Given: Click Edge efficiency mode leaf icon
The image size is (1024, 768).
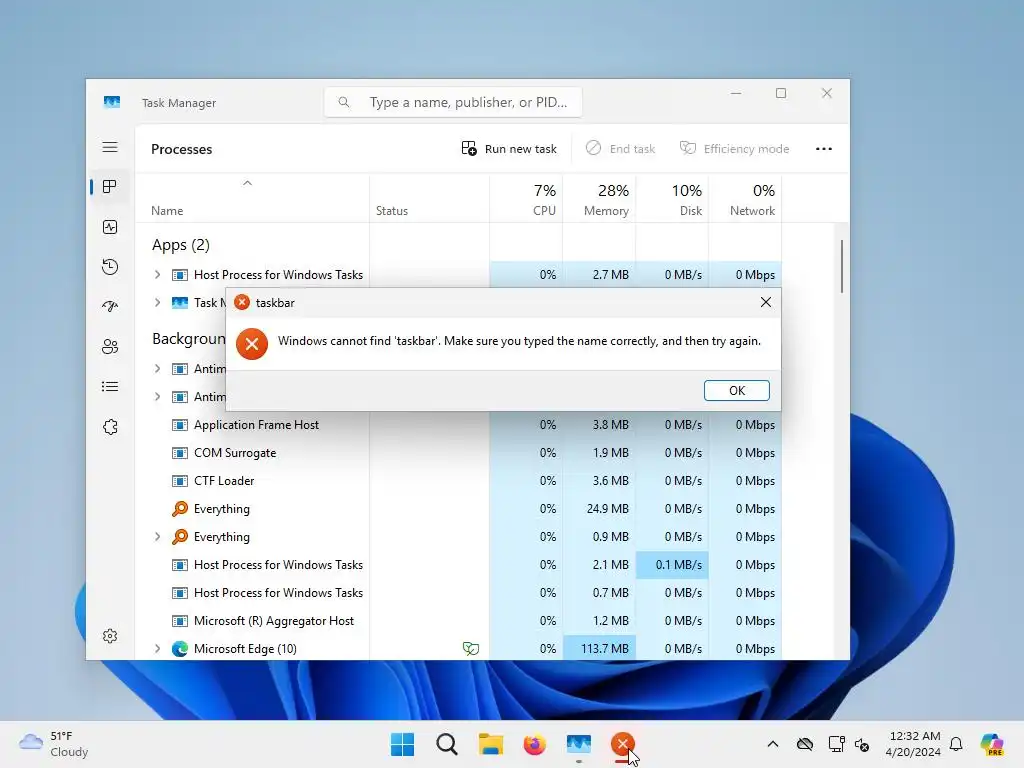Looking at the screenshot, I should tap(470, 648).
